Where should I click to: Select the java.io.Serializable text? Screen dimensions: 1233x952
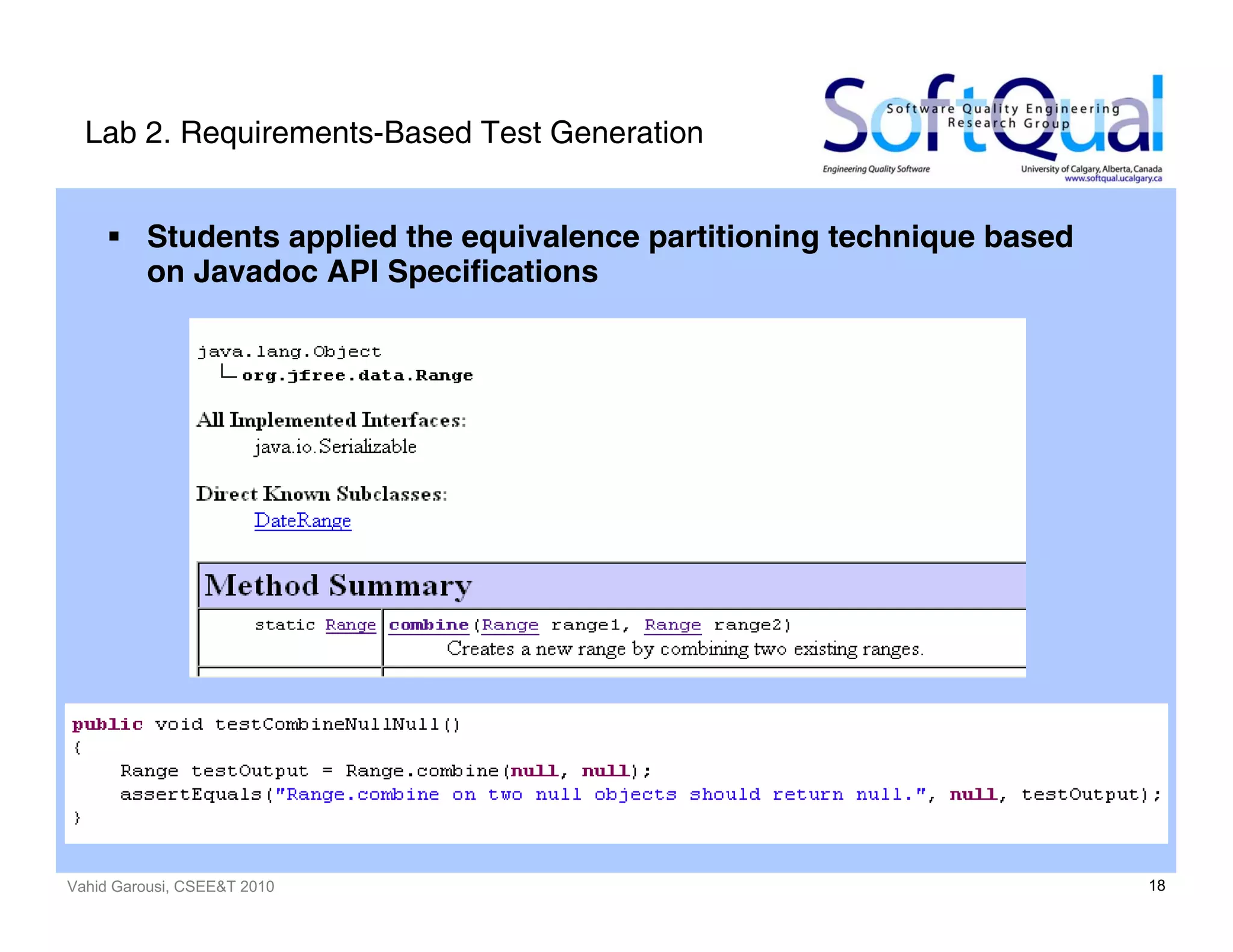point(335,447)
